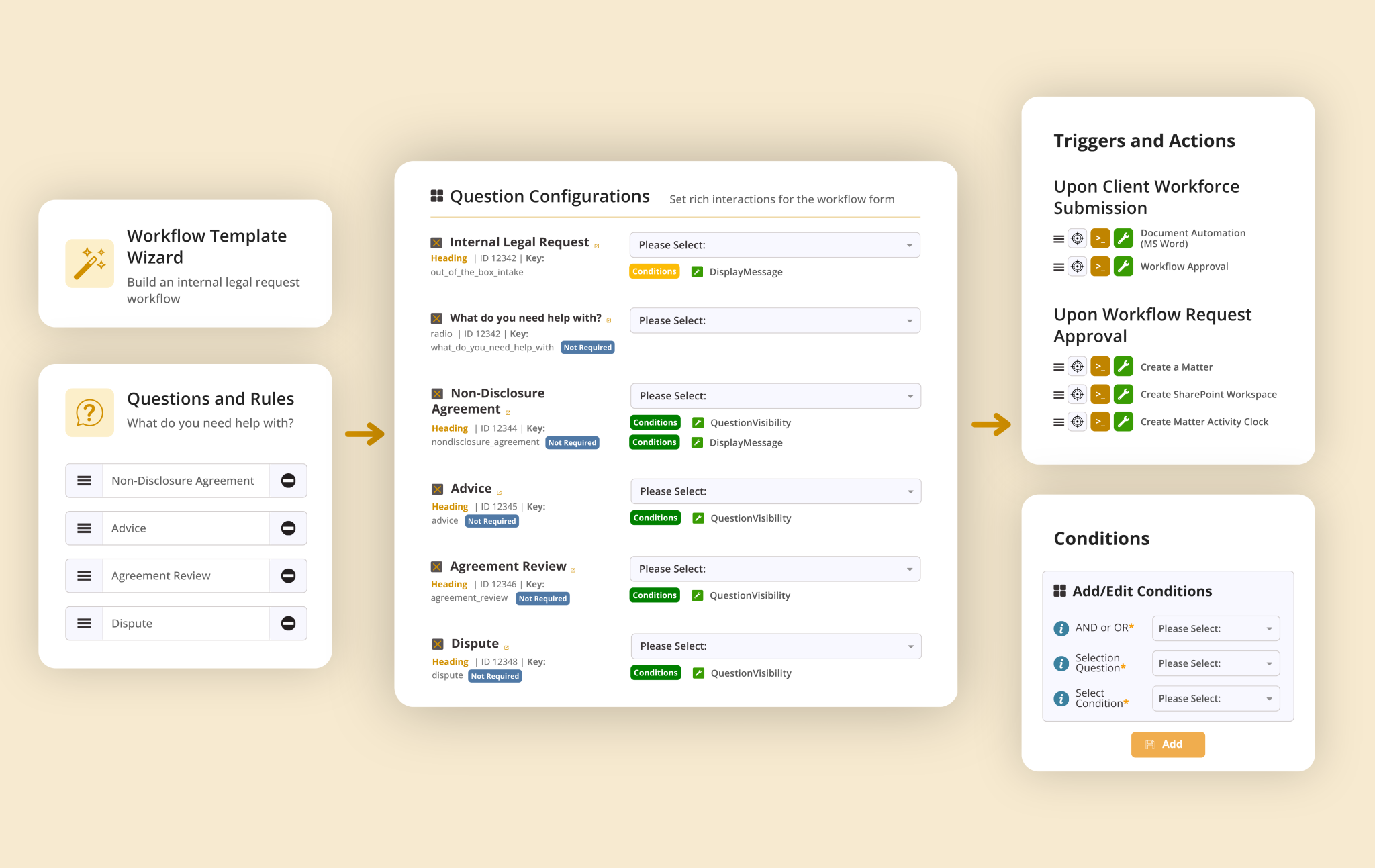Click the DisplayMessage edit checkbox under Internal Legal Request

click(x=697, y=272)
